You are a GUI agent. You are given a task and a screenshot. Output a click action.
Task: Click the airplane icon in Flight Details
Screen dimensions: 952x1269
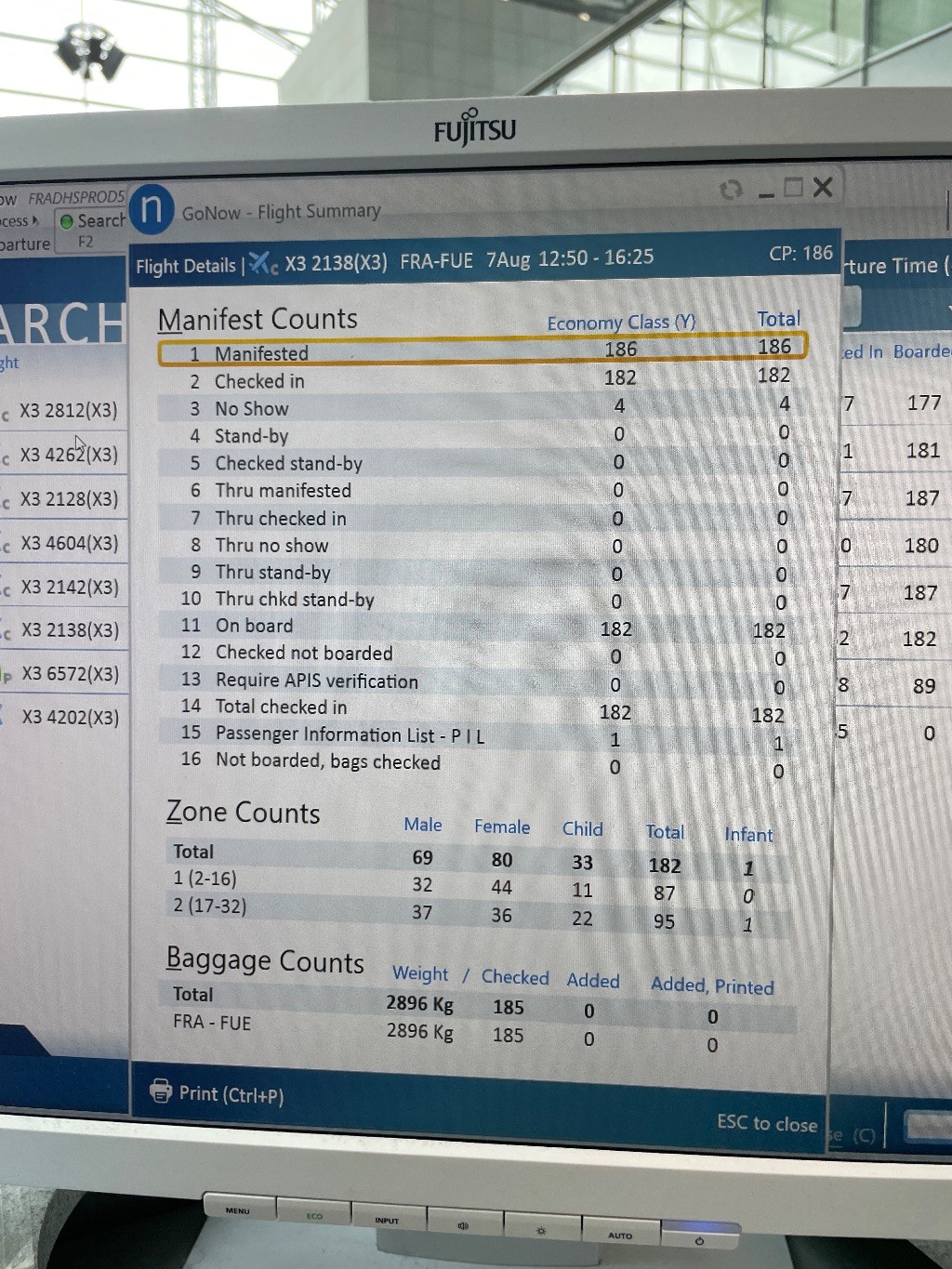[x=262, y=264]
